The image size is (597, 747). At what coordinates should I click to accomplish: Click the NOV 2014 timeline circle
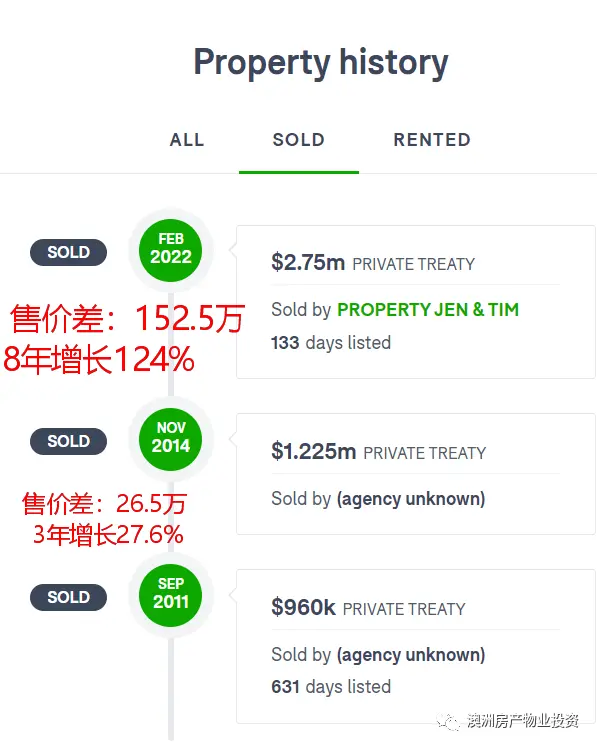click(x=171, y=439)
